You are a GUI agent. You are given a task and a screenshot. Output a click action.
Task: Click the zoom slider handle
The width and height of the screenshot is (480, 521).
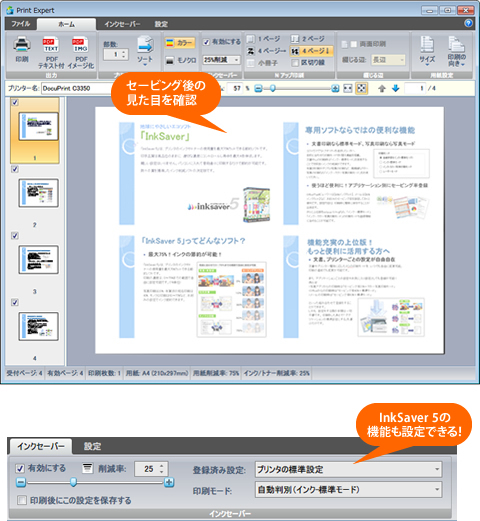point(273,88)
